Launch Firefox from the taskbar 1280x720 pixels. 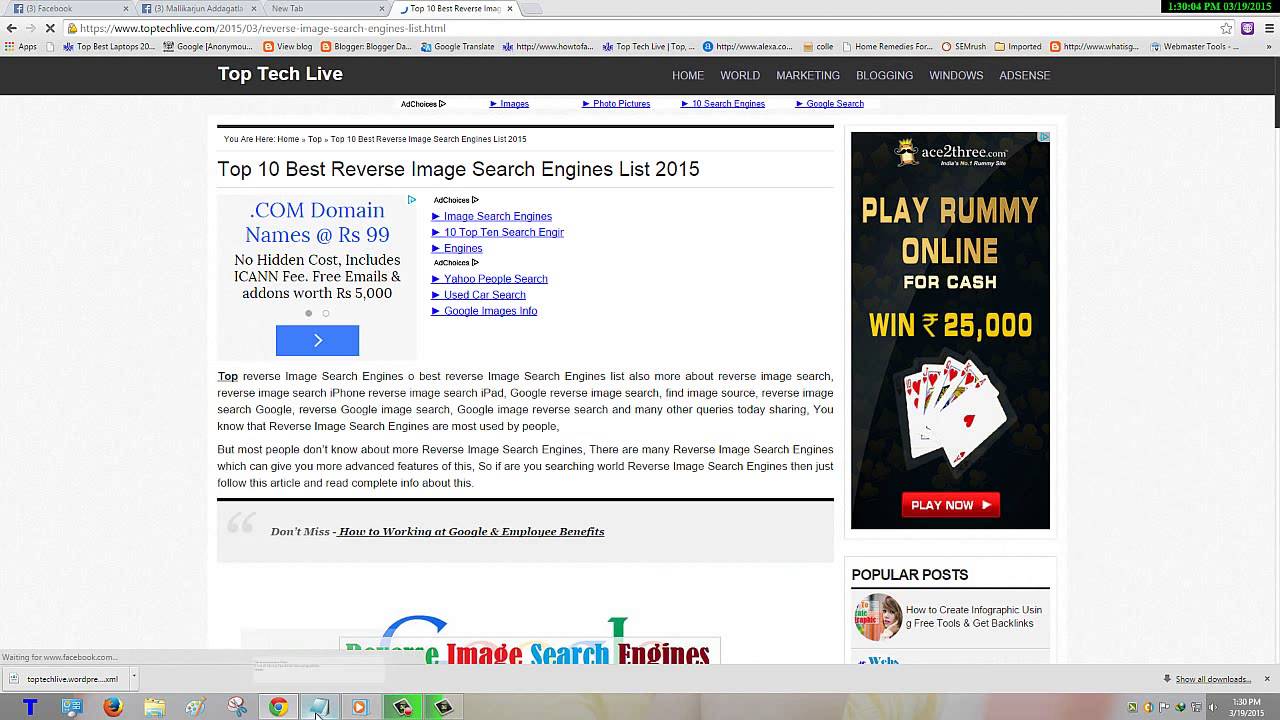coord(113,707)
